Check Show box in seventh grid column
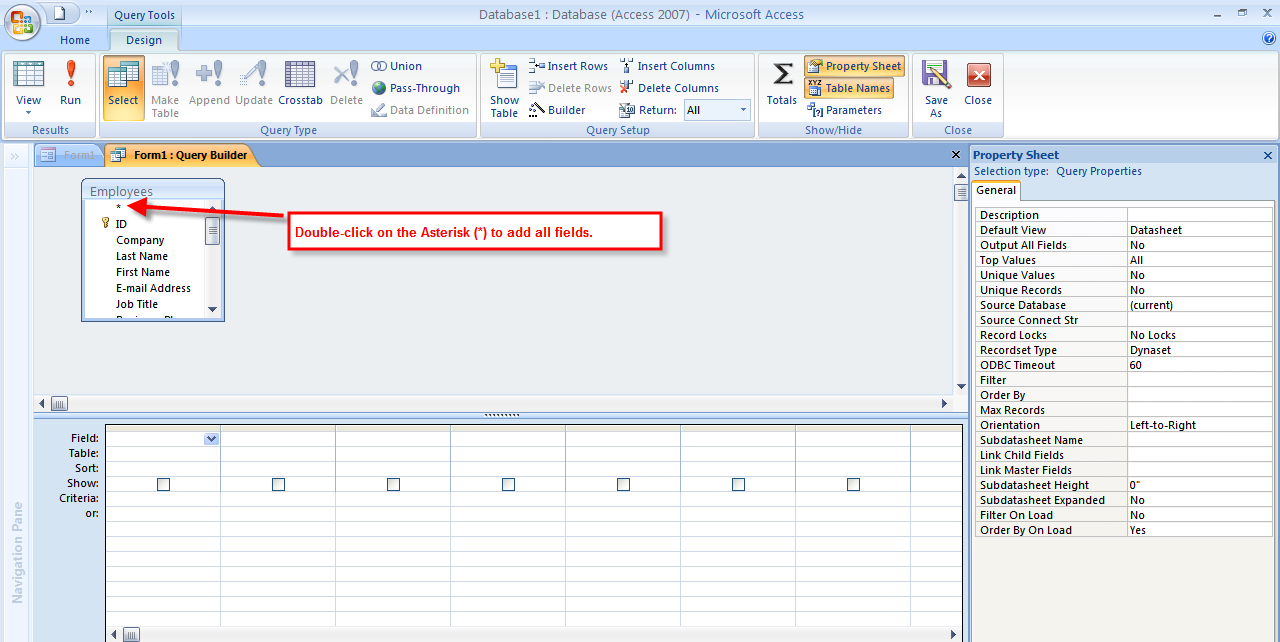Image resolution: width=1280 pixels, height=642 pixels. click(x=853, y=484)
